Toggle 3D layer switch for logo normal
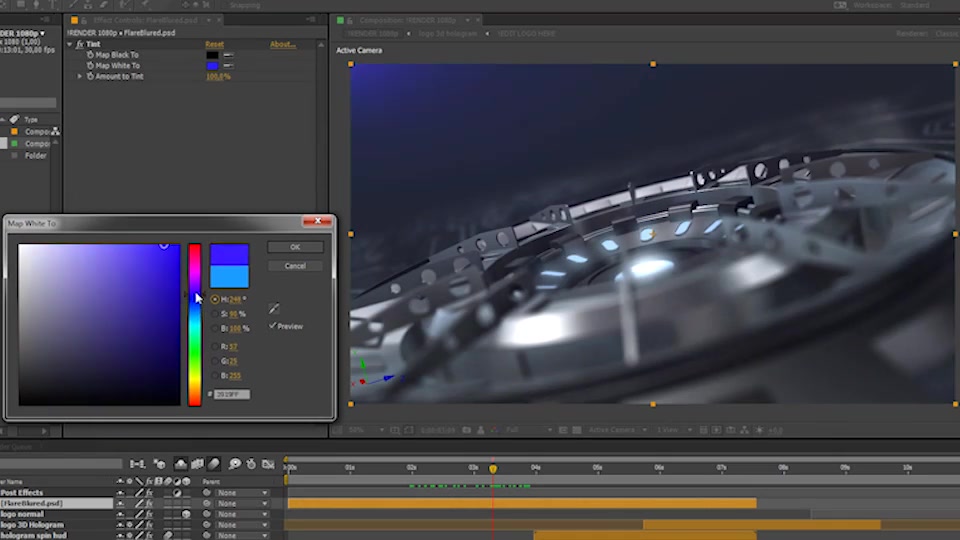The image size is (960, 540). (186, 514)
